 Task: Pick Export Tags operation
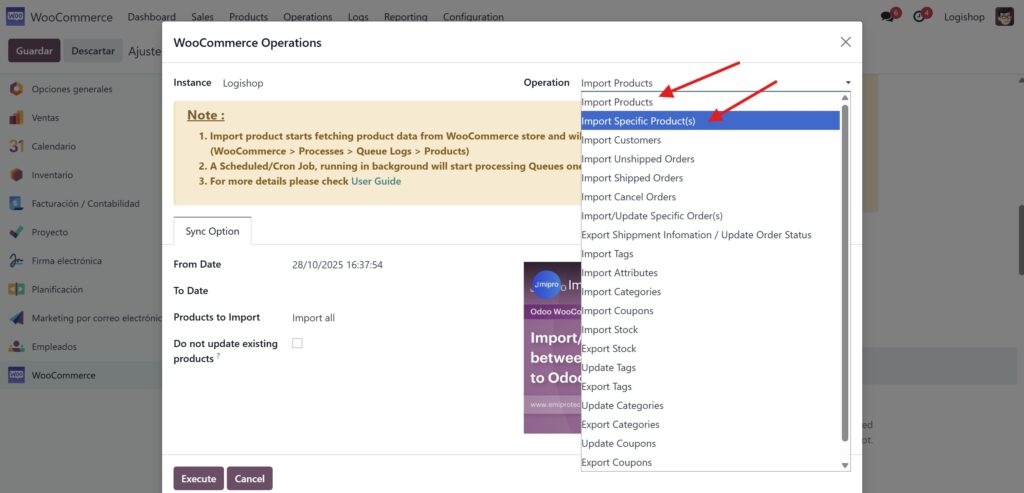[710, 386]
